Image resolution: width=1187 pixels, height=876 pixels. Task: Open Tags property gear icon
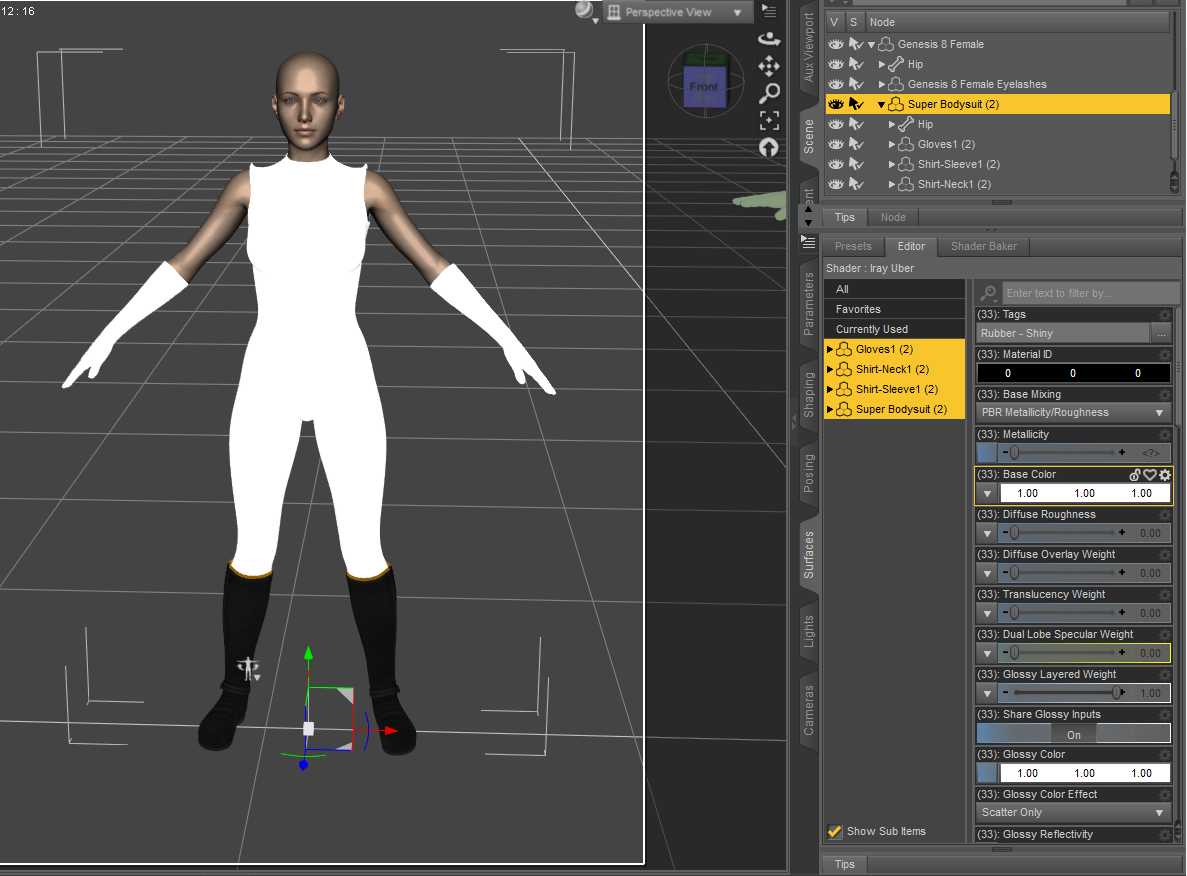(1165, 314)
